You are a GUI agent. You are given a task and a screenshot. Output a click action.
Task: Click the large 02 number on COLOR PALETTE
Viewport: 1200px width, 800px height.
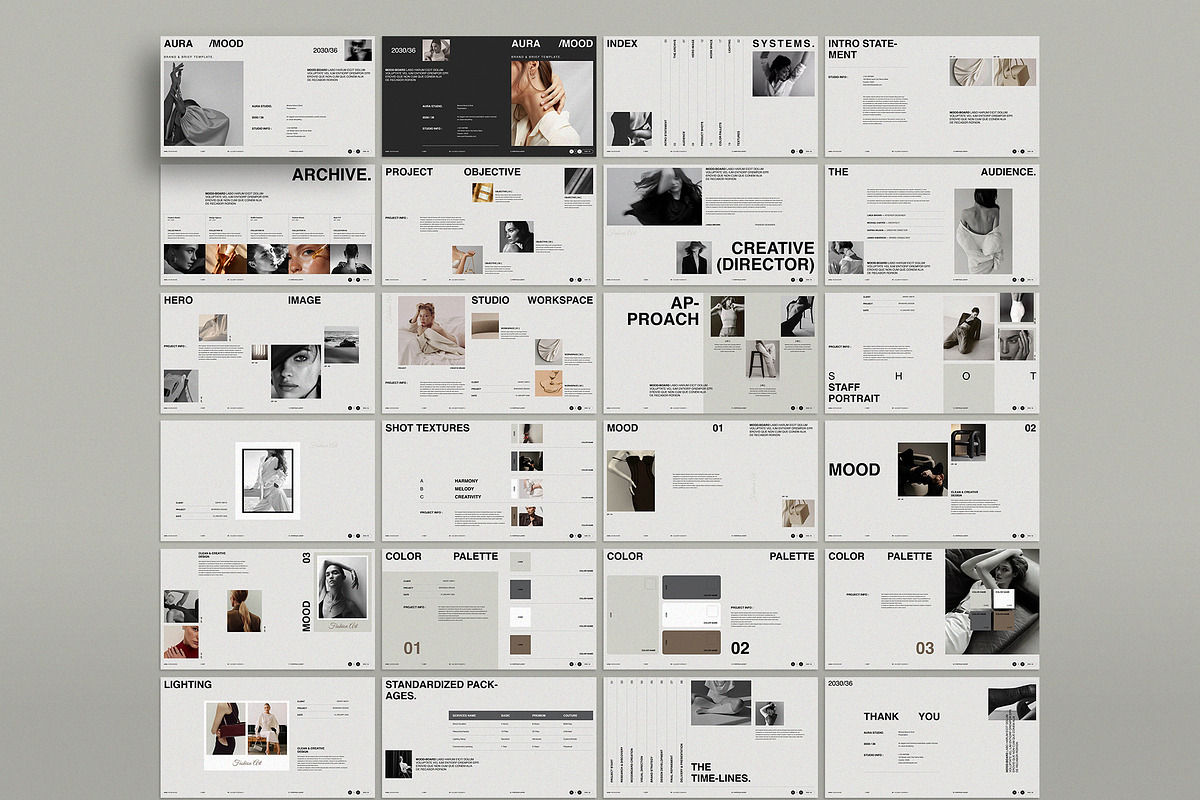click(740, 649)
